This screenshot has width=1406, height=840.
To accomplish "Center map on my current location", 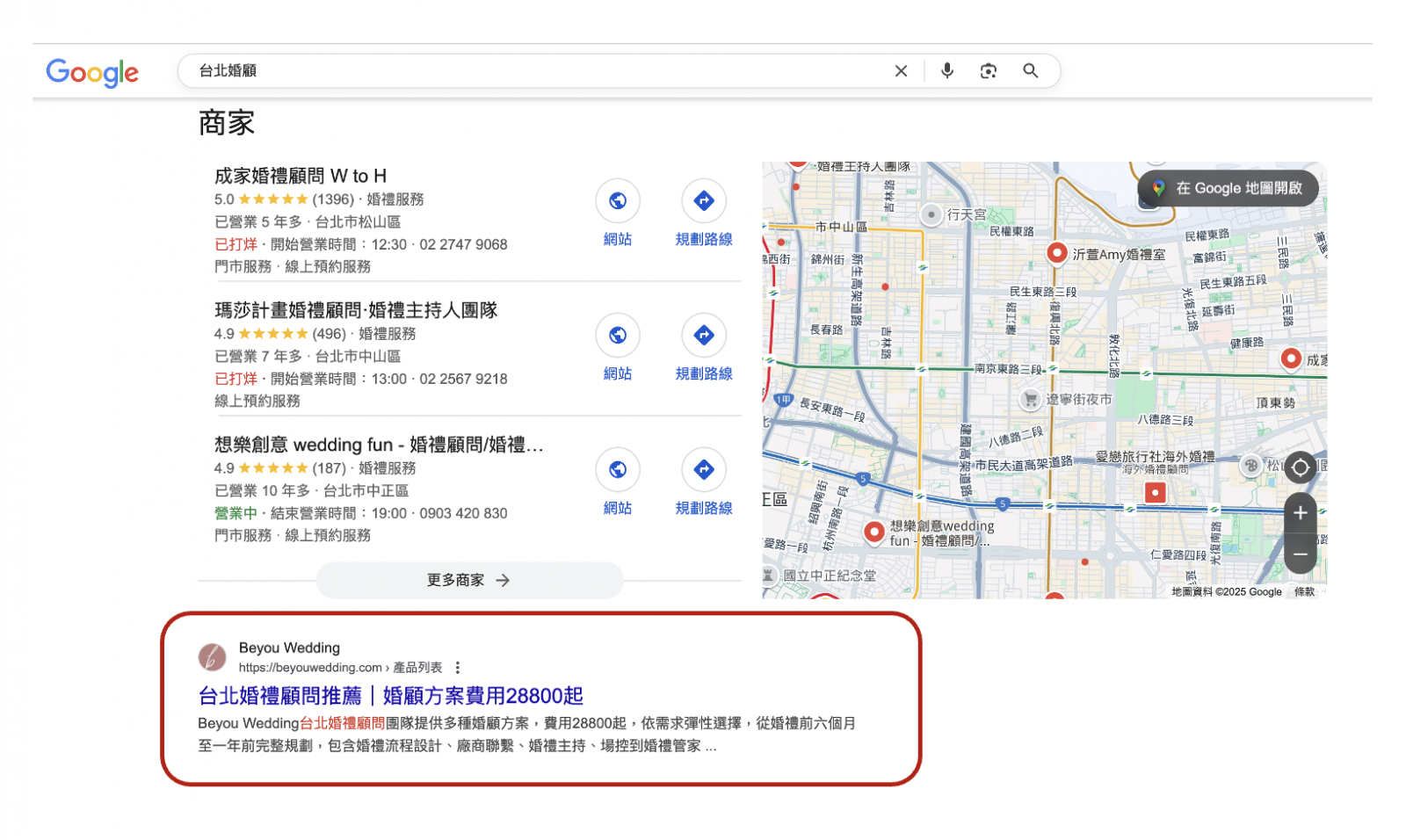I will (x=1300, y=467).
